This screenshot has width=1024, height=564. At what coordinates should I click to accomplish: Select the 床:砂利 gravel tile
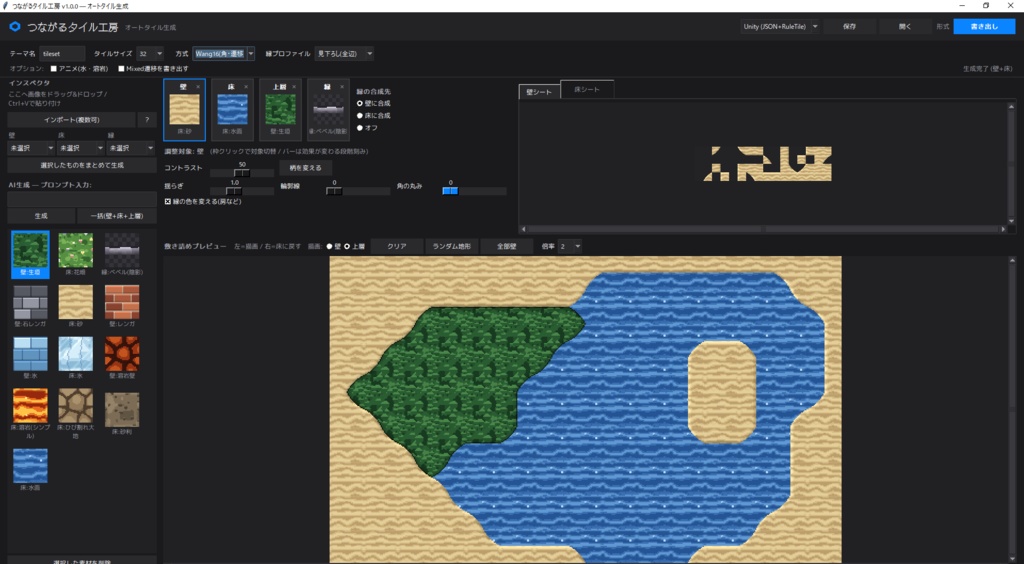point(122,412)
